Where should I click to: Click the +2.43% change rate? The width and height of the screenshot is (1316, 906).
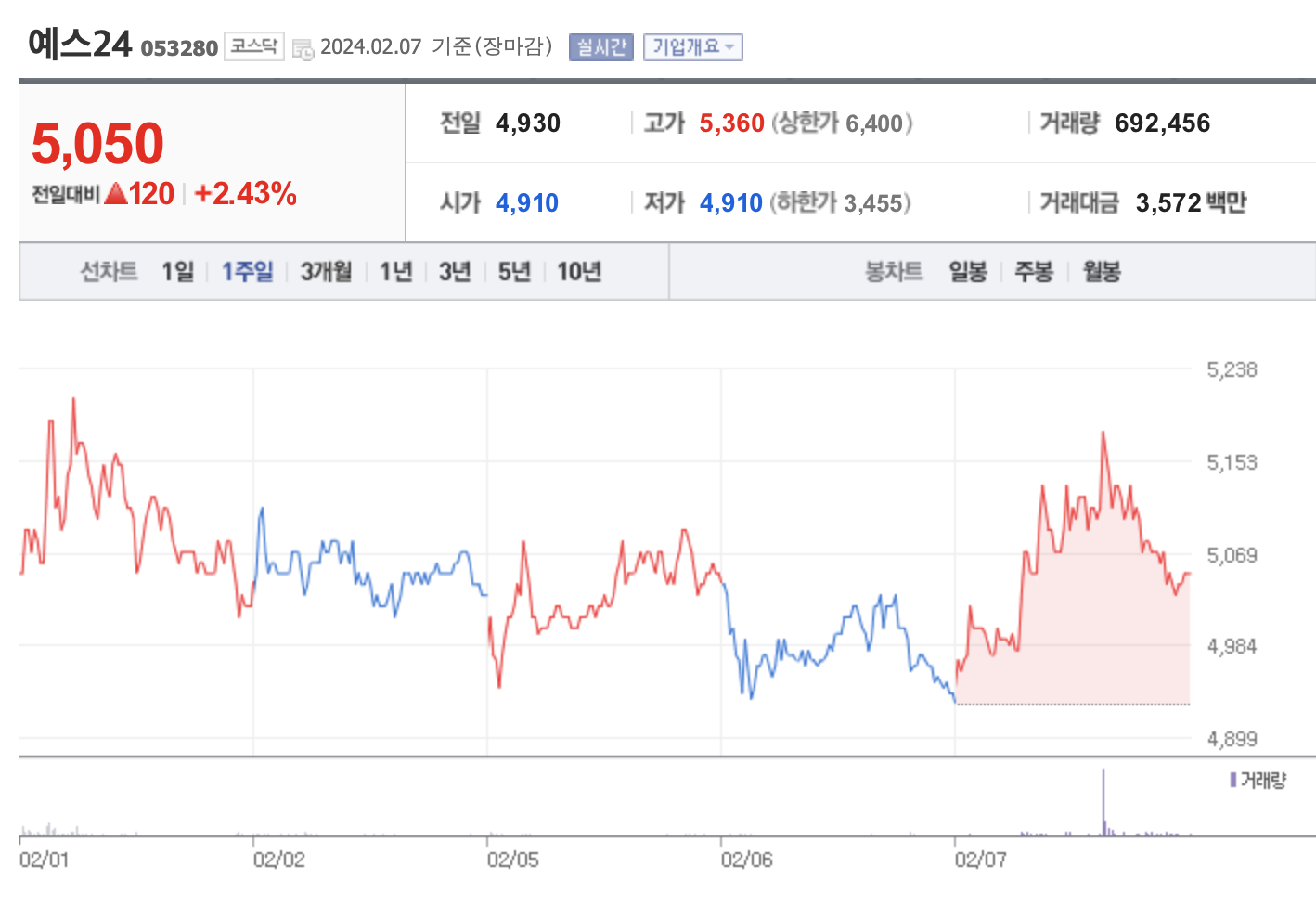click(x=246, y=193)
